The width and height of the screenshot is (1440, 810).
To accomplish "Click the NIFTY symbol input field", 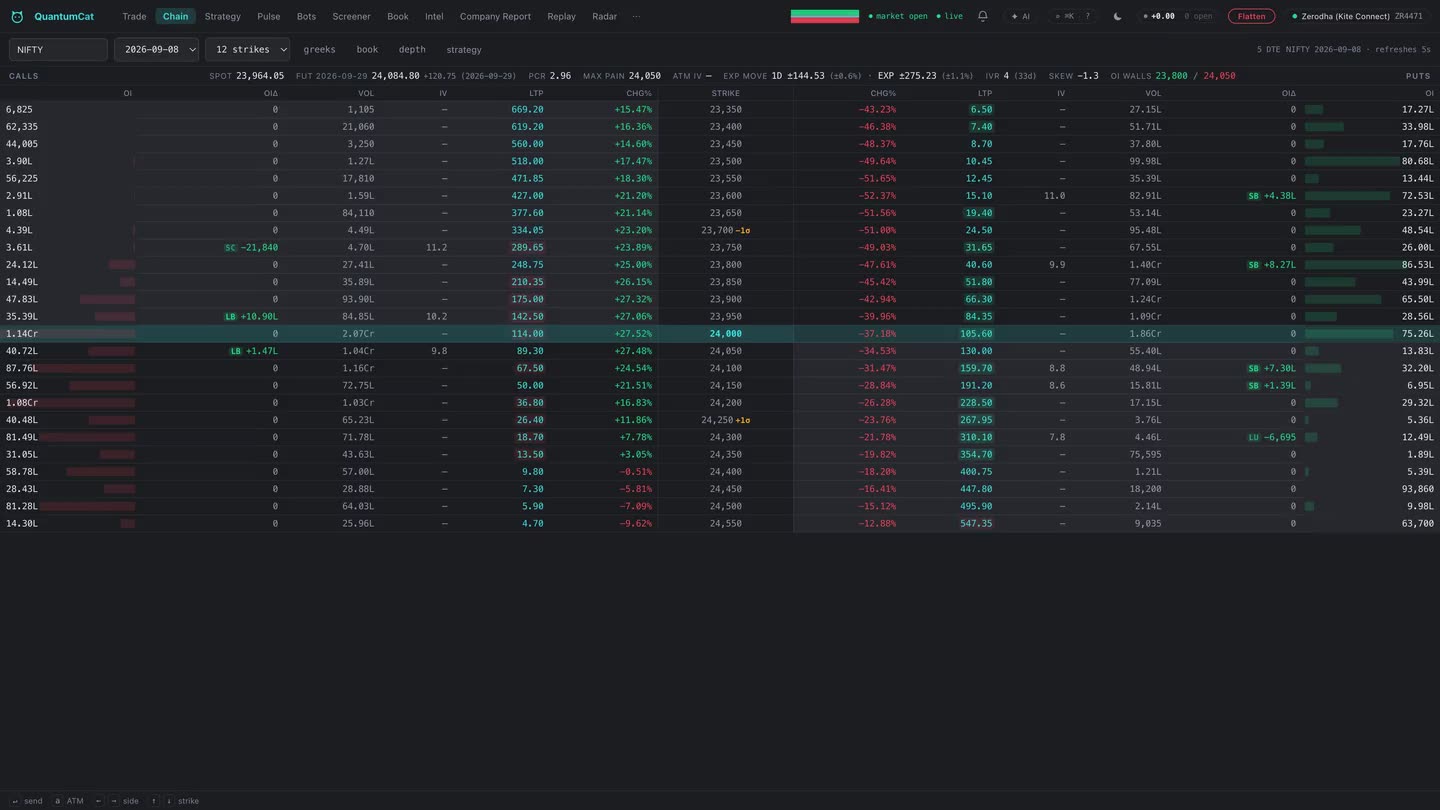I will click(x=58, y=49).
